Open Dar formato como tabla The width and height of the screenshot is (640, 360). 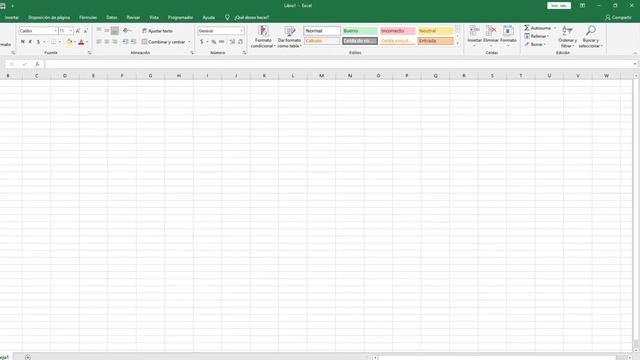click(x=289, y=37)
